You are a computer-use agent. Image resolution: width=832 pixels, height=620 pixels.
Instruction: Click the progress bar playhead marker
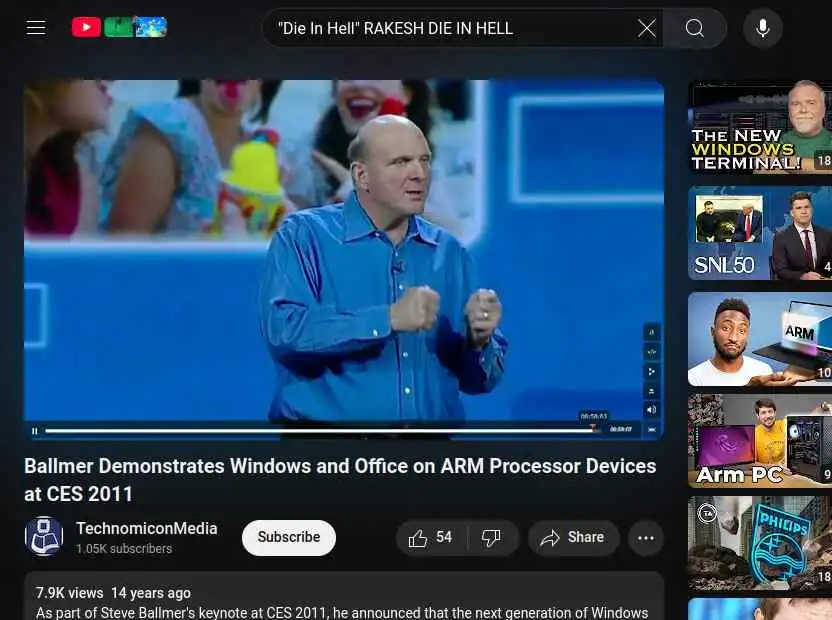[x=594, y=429]
